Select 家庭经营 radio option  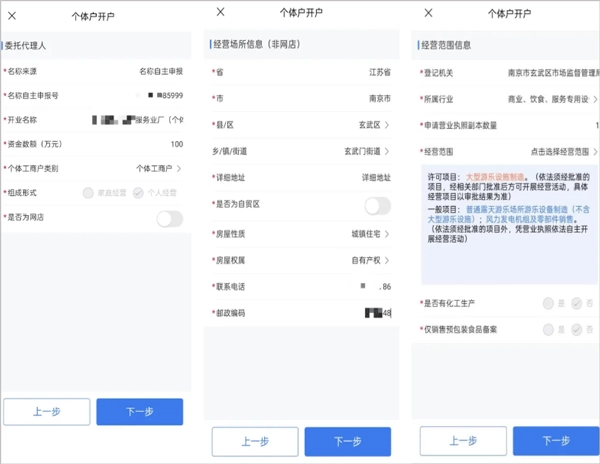[89, 193]
